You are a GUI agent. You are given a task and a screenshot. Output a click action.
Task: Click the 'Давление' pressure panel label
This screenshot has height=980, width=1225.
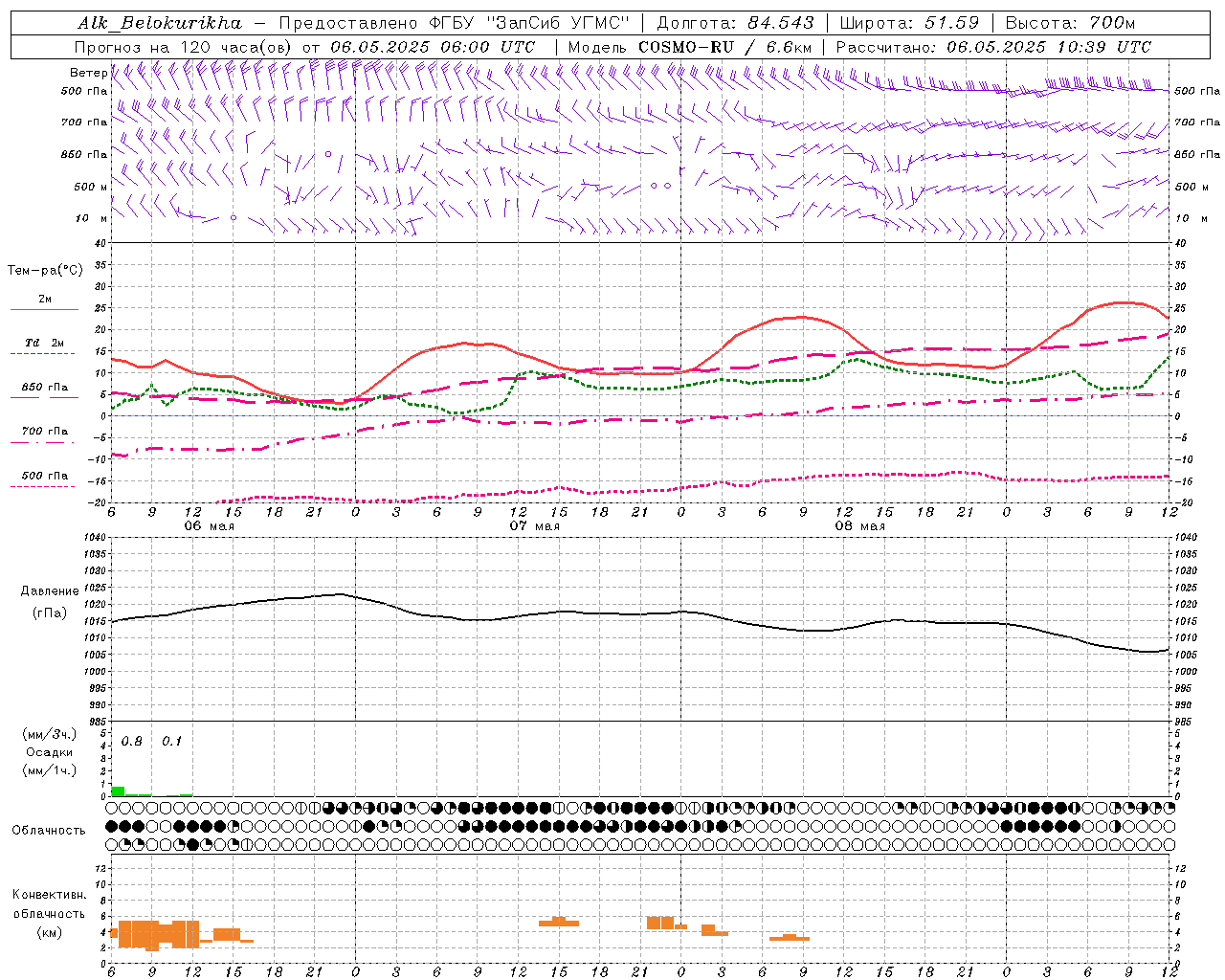pyautogui.click(x=50, y=591)
